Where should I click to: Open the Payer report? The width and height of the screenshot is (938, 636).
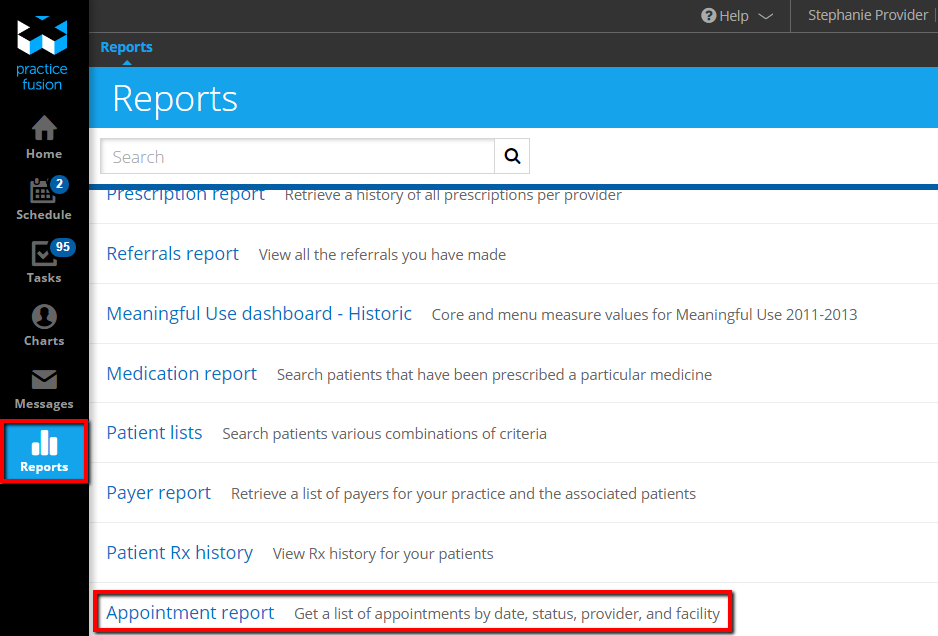159,493
